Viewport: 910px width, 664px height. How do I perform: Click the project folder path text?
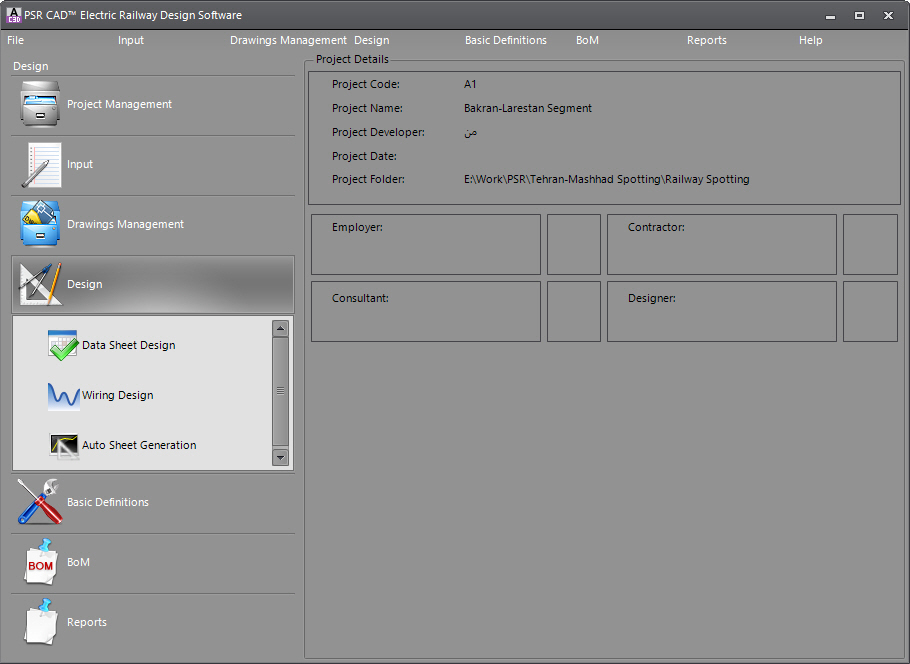[606, 179]
